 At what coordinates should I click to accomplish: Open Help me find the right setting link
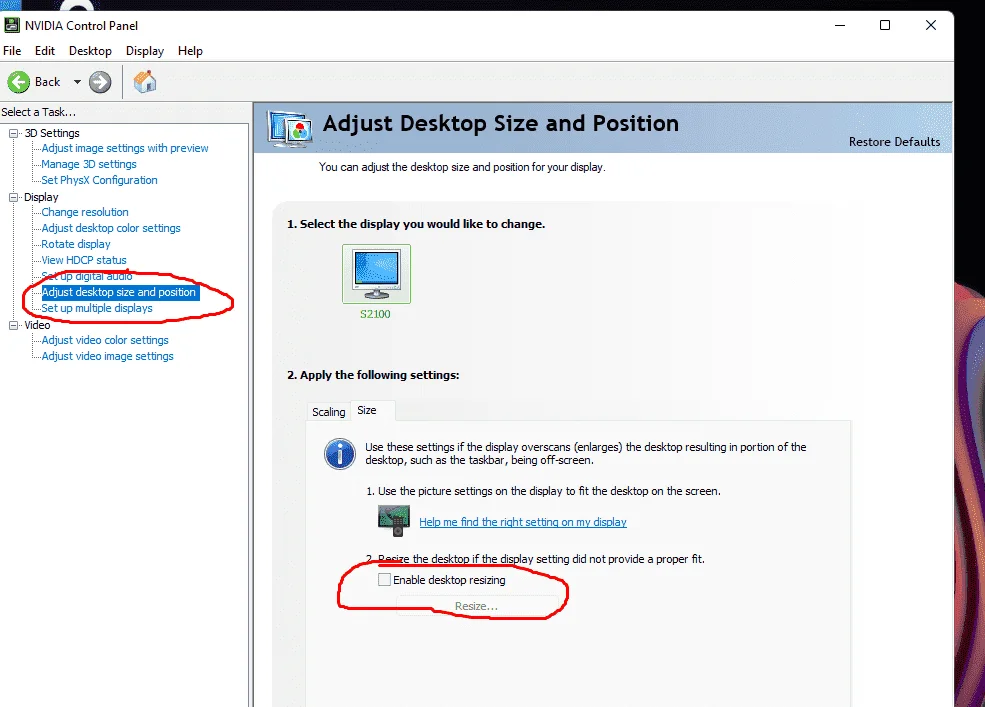(x=523, y=522)
